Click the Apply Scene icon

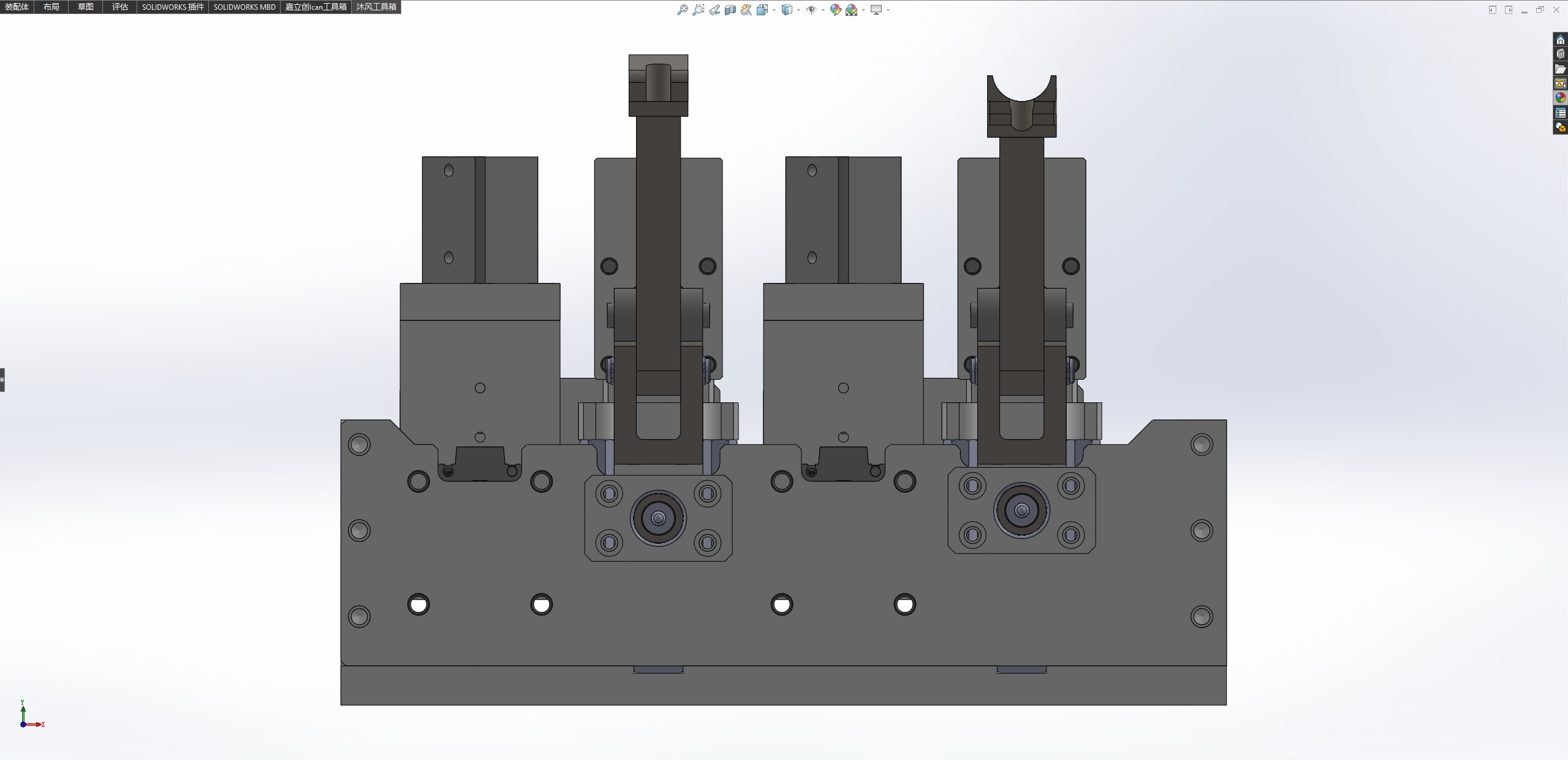(851, 10)
